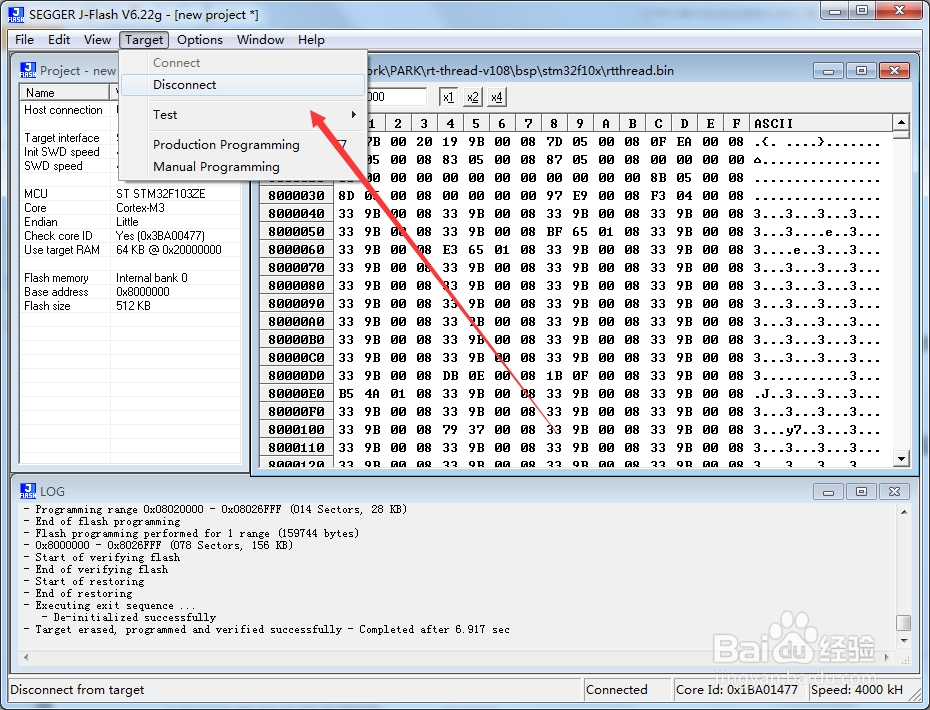Click the J-Flash application icon in title bar
Image resolution: width=930 pixels, height=710 pixels.
16,14
